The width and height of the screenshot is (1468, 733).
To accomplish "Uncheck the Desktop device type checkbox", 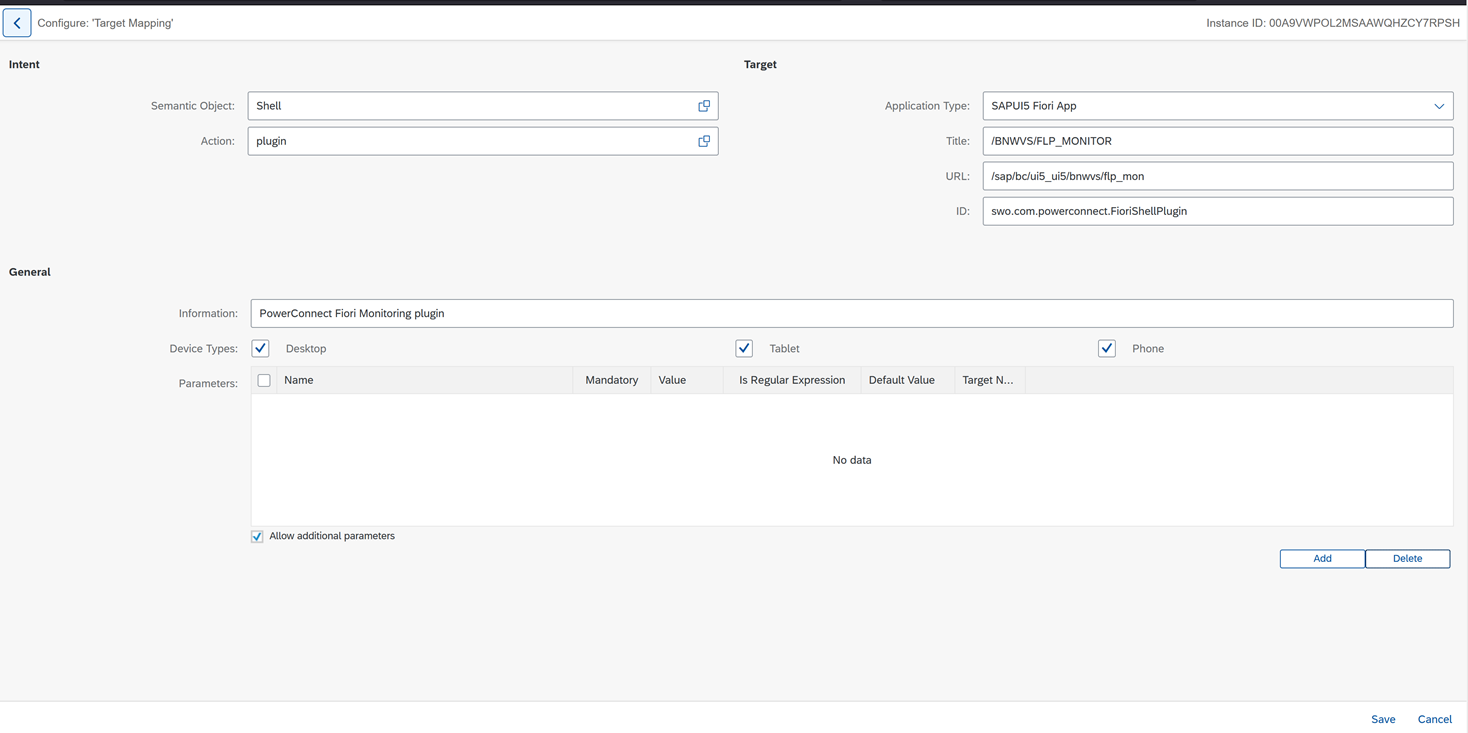I will pyautogui.click(x=261, y=348).
